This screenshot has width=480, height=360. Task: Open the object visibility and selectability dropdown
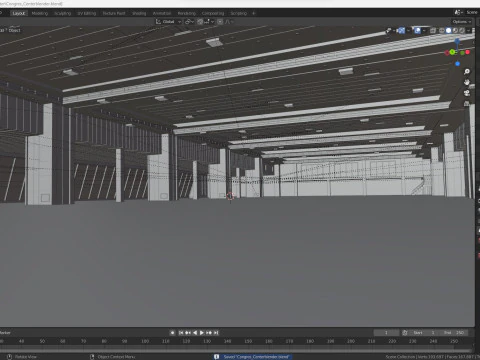390,31
